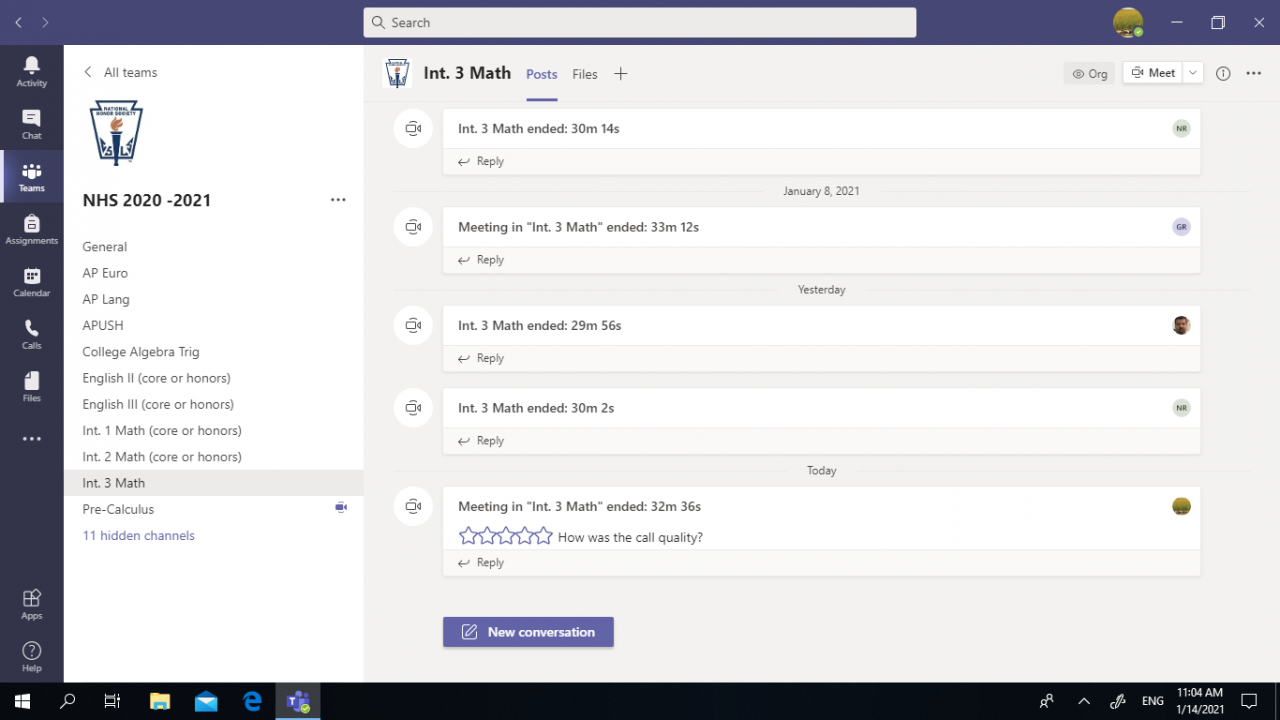This screenshot has width=1280, height=720.
Task: Select the Int. 3 Math channel
Action: pos(214,483)
